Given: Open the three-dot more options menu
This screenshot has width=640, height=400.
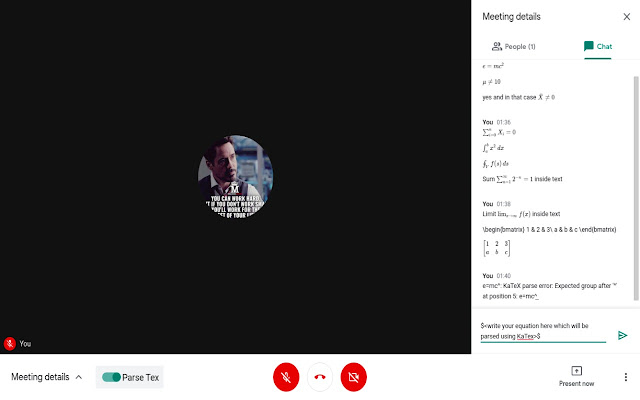Looking at the screenshot, I should [x=626, y=377].
